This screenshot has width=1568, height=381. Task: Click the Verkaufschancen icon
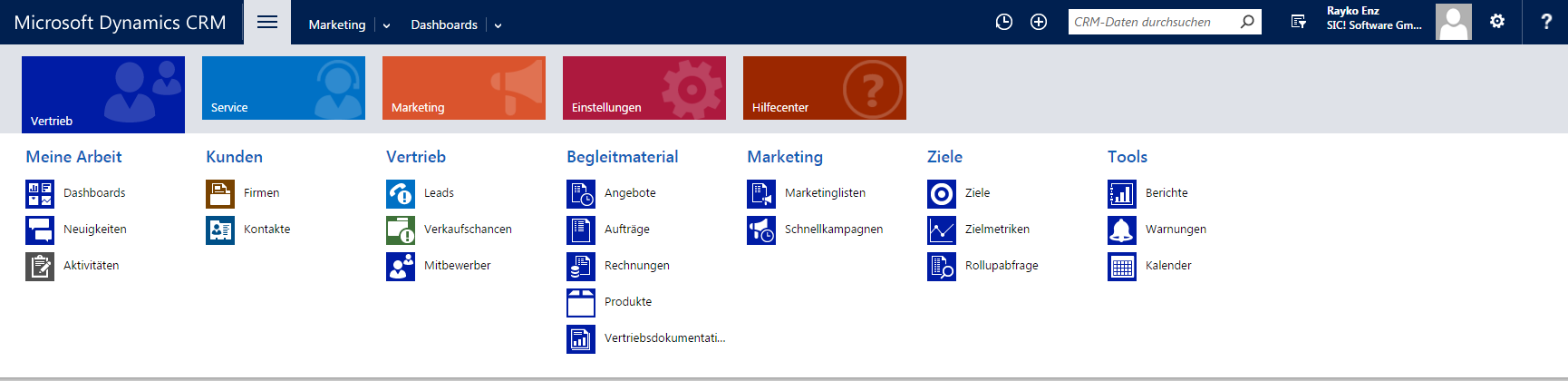(x=401, y=230)
